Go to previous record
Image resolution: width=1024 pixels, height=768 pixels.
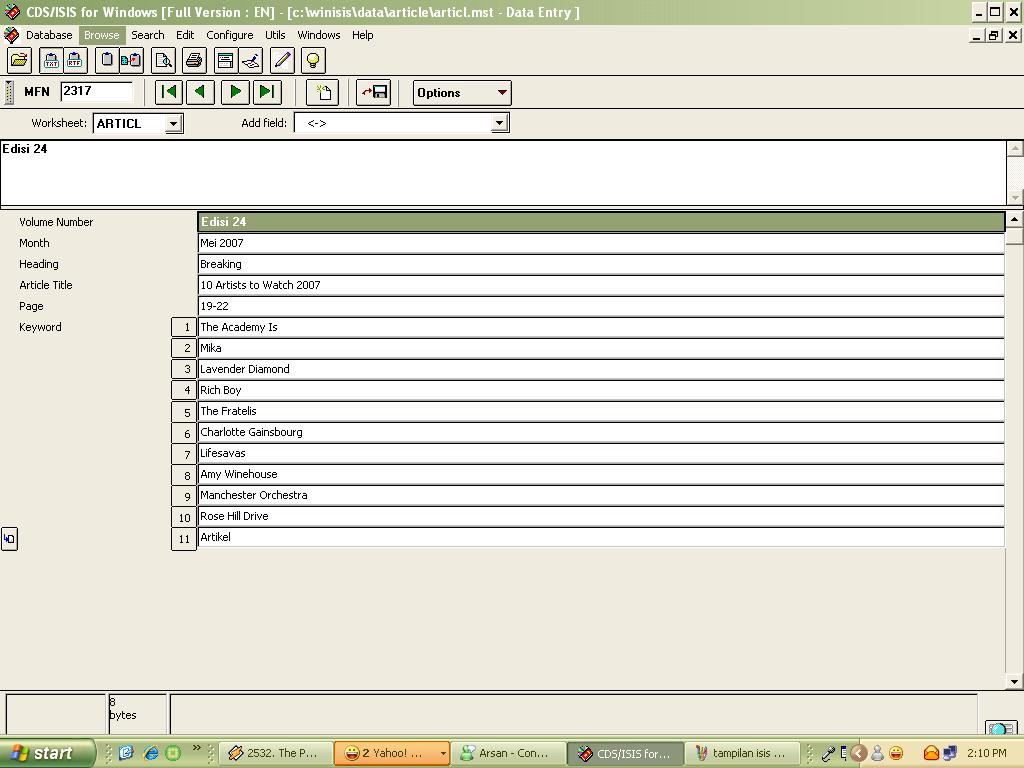pos(200,92)
